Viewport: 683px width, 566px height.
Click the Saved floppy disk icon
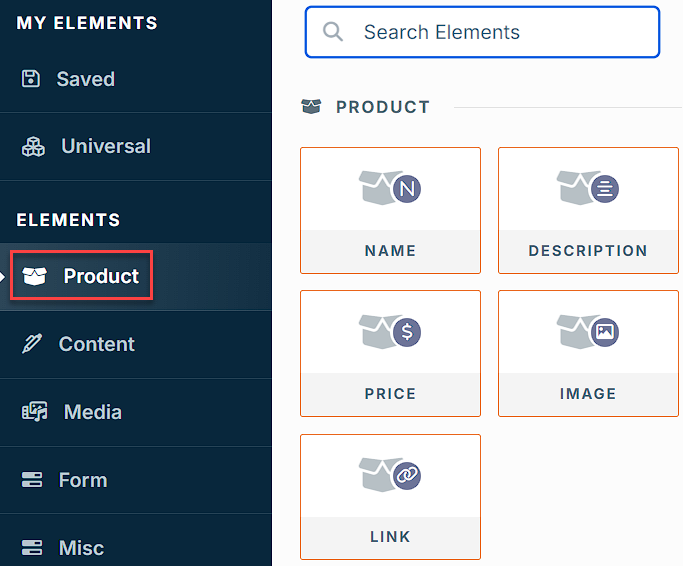click(x=31, y=79)
